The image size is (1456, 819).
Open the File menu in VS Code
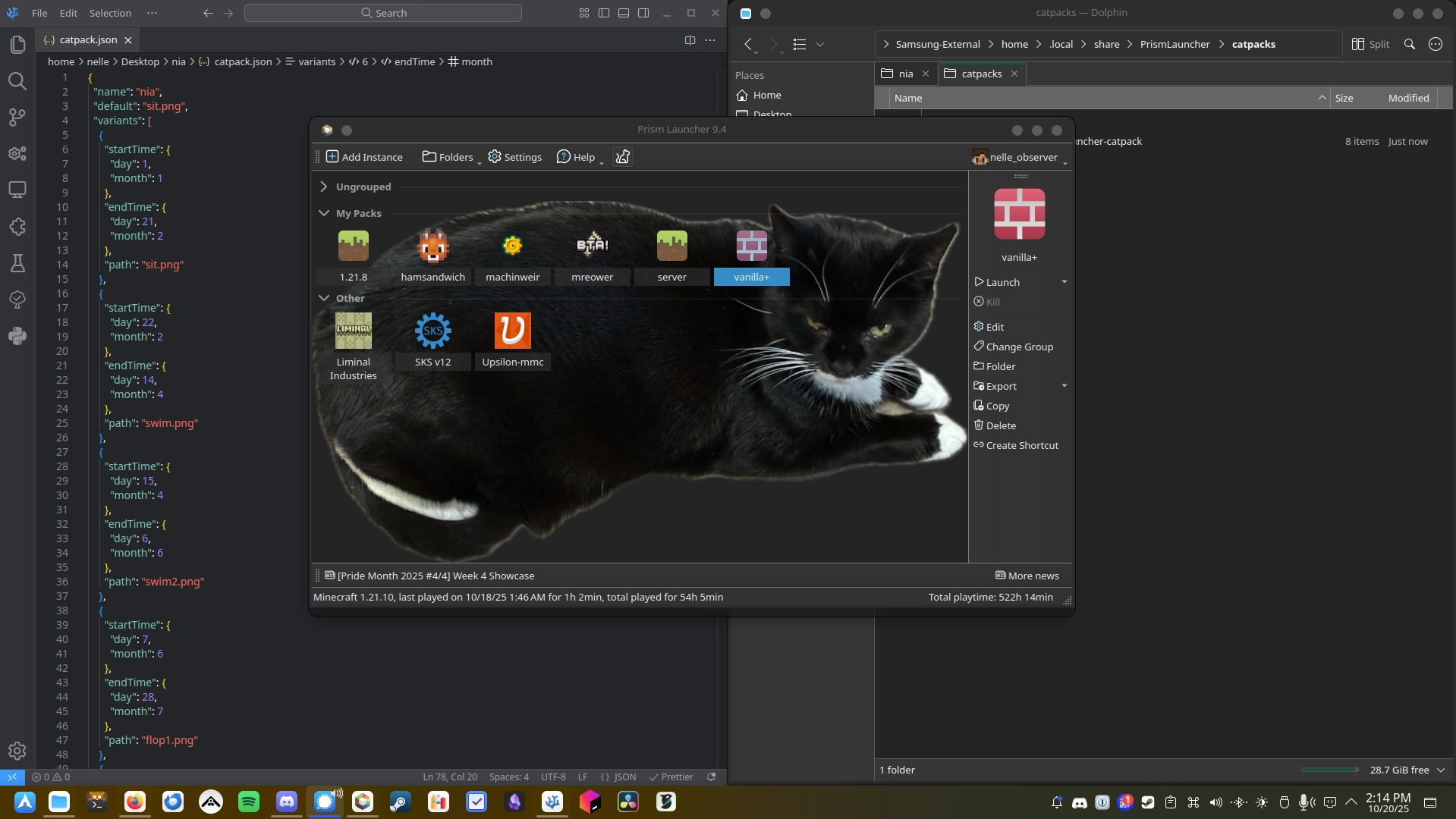coord(39,13)
